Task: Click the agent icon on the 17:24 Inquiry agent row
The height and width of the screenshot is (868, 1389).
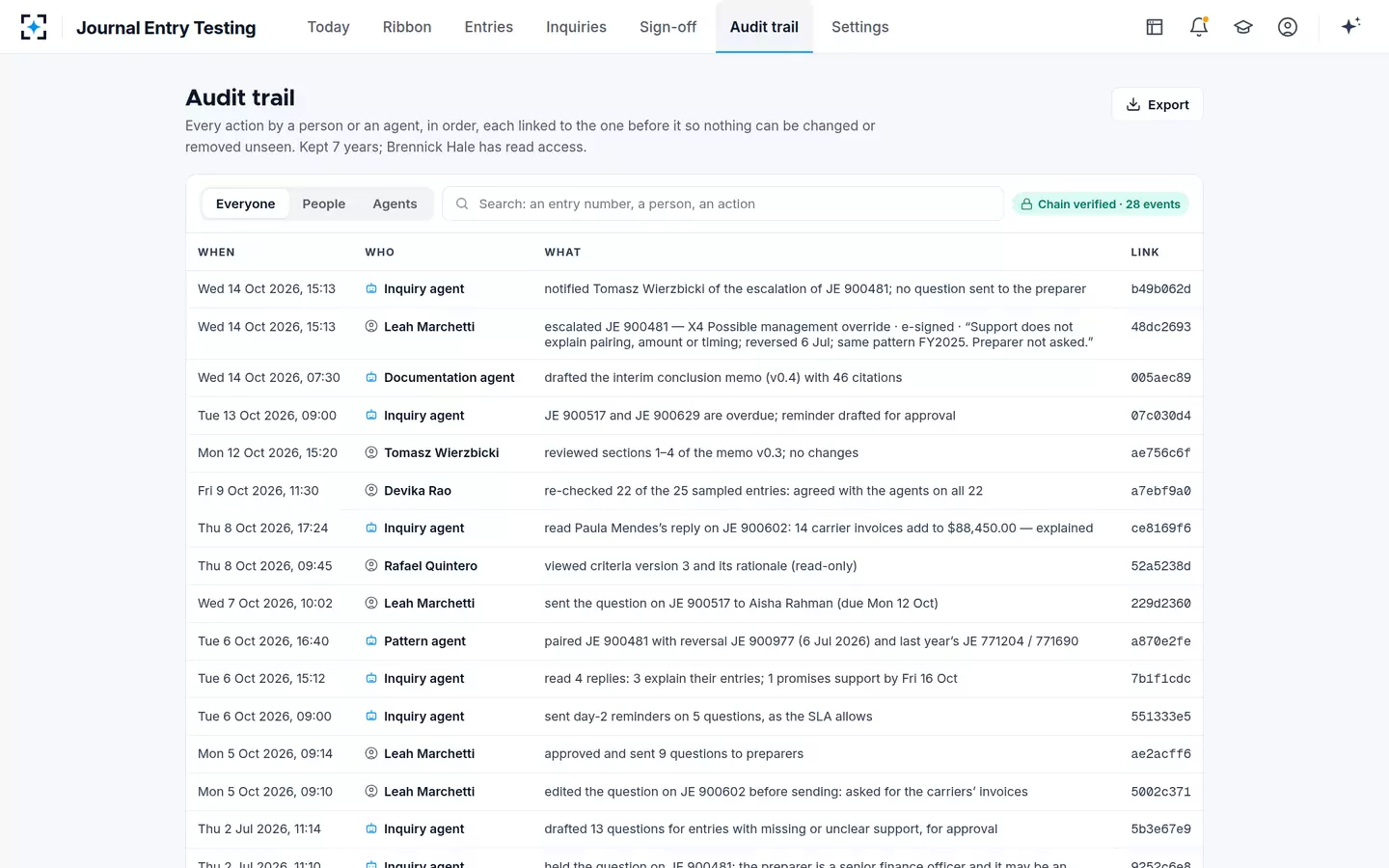Action: coord(371,529)
